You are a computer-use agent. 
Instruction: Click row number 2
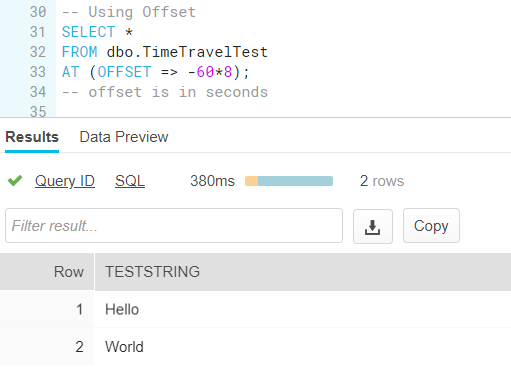pos(79,347)
